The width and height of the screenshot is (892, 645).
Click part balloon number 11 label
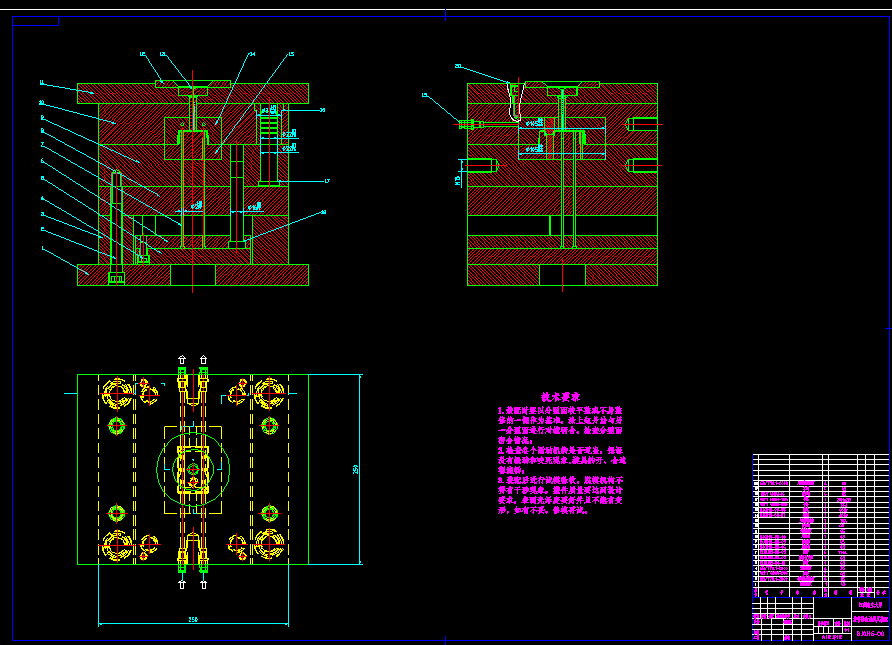pos(42,83)
